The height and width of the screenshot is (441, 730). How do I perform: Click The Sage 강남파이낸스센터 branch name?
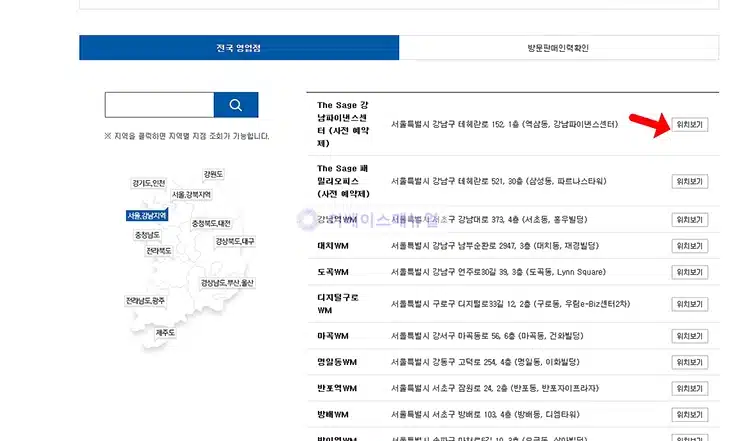click(343, 124)
